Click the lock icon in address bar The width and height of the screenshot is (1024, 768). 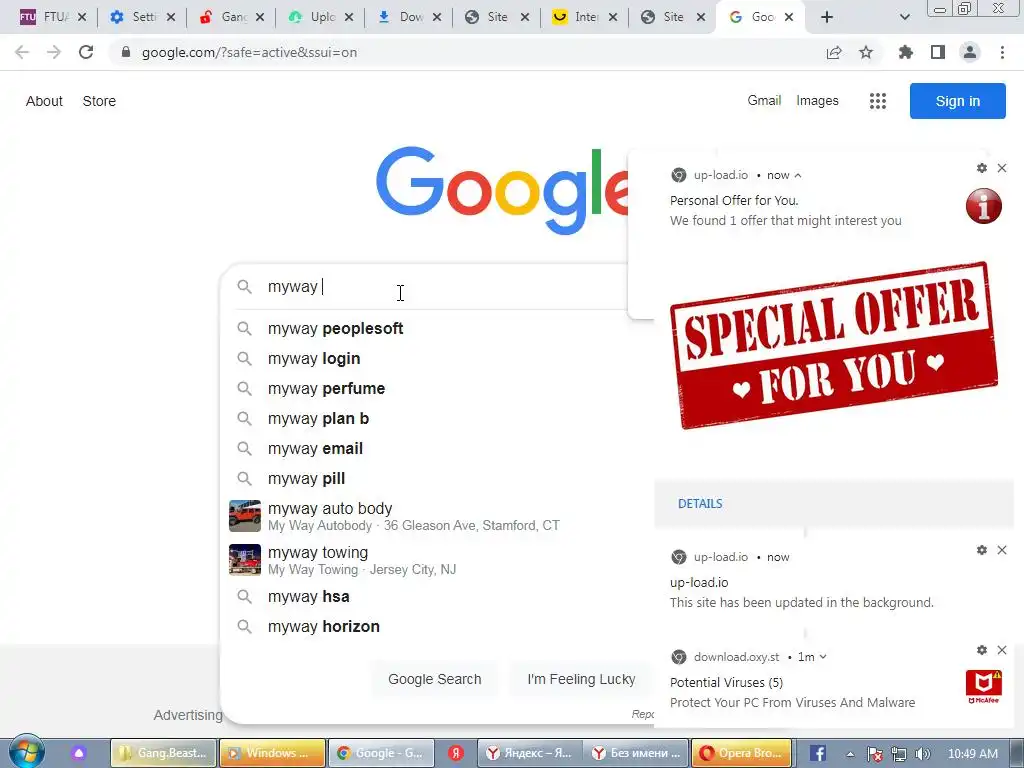coord(126,52)
